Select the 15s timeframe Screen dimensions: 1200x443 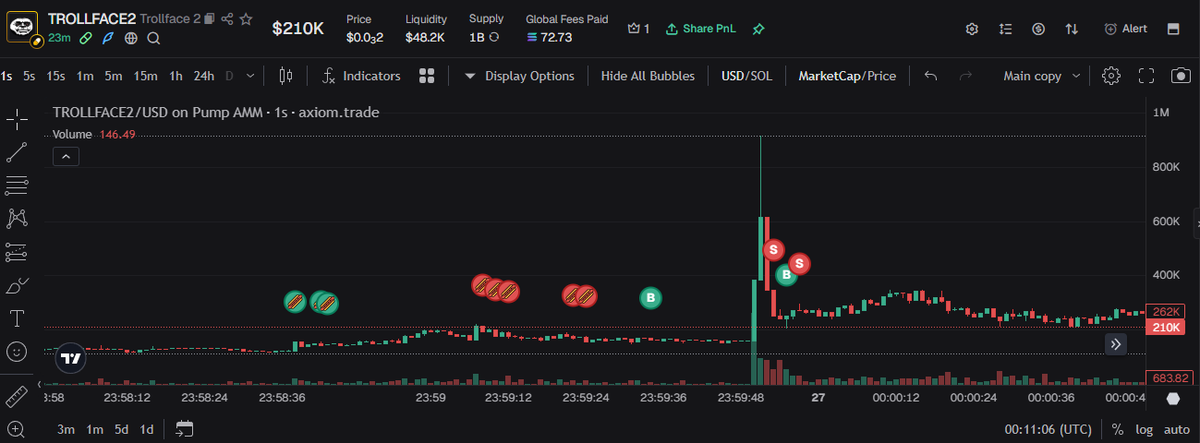coord(56,76)
